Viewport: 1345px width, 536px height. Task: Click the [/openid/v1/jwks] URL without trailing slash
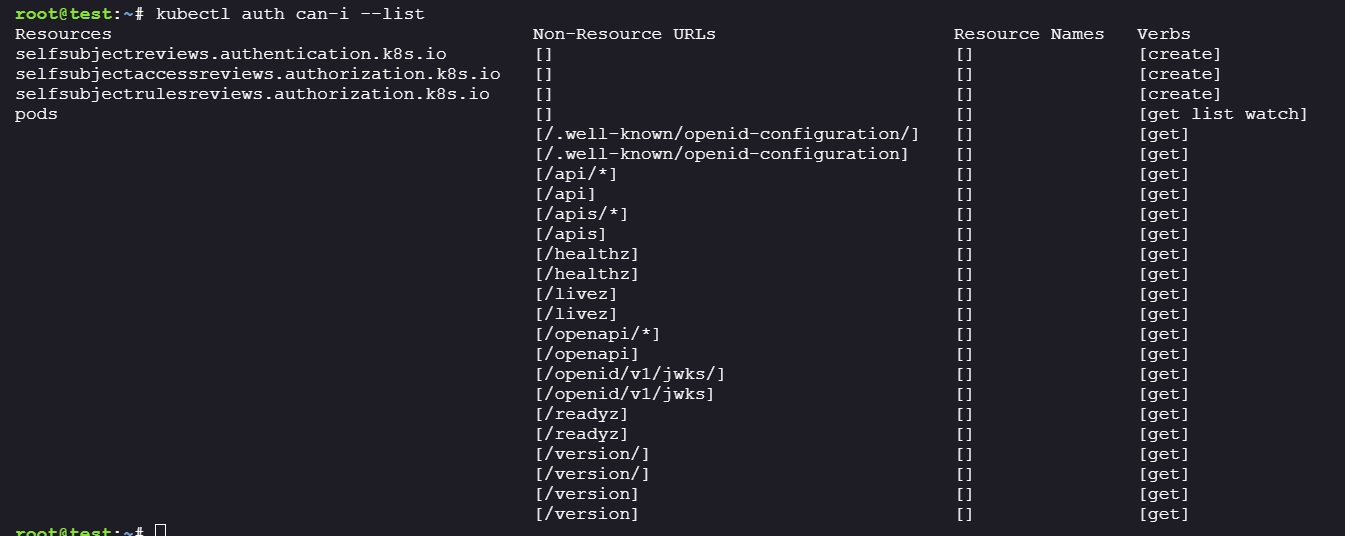coord(624,394)
